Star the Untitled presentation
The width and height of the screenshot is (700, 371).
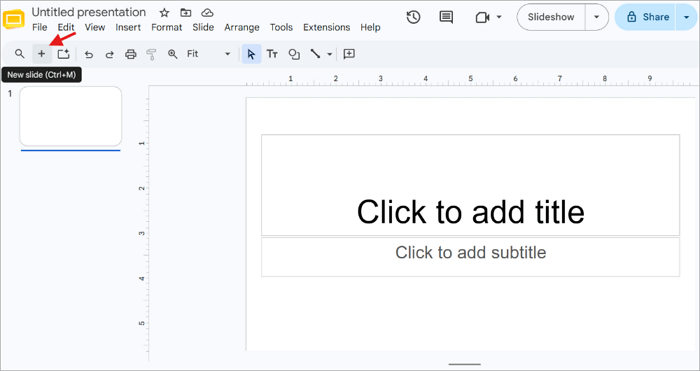click(164, 13)
